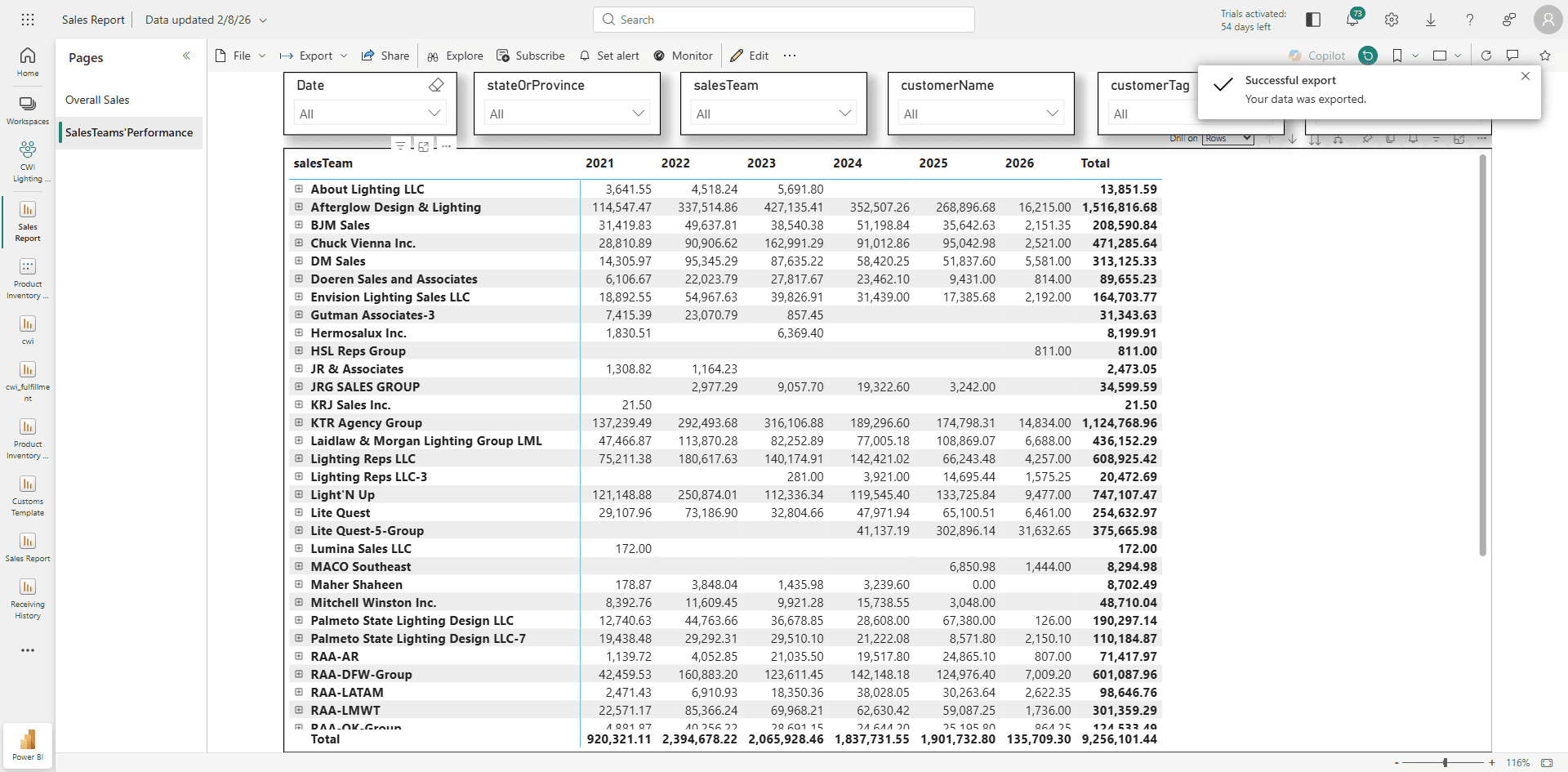
Task: Sort by the Total column header
Action: 1095,163
